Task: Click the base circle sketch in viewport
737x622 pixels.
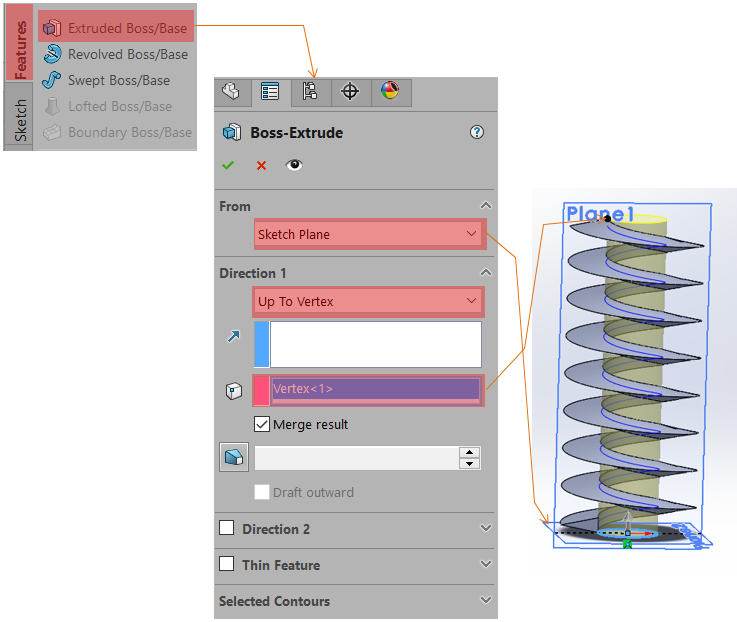Action: click(x=627, y=533)
